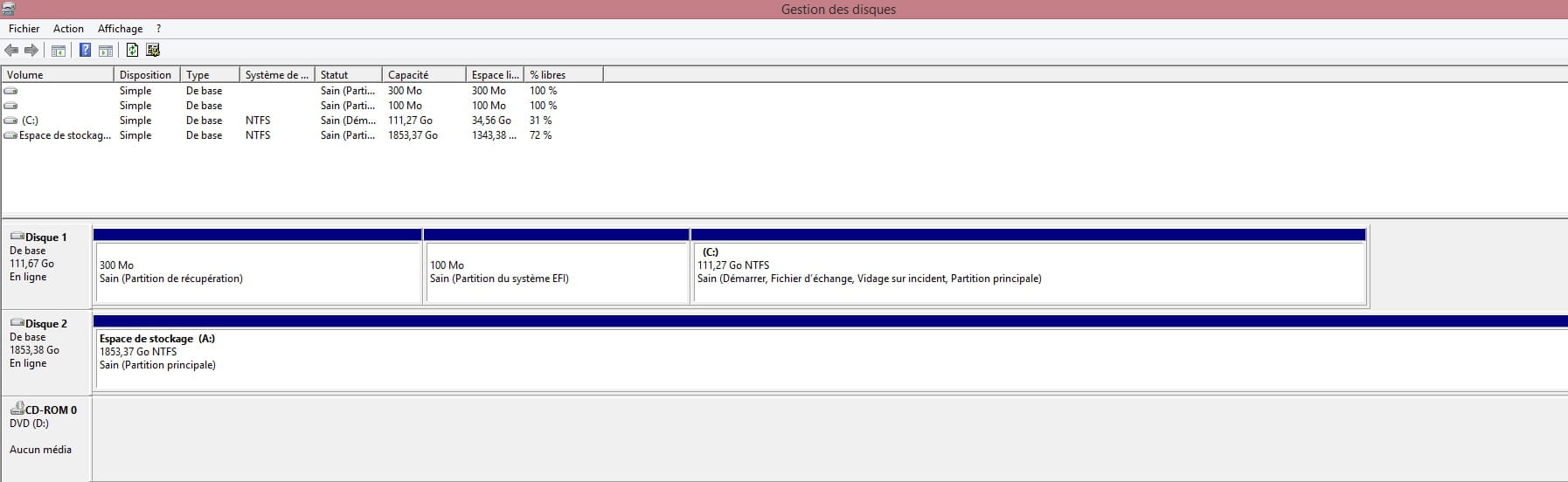
Task: Select the 100 Mo EFI system partition block
Action: (x=557, y=266)
